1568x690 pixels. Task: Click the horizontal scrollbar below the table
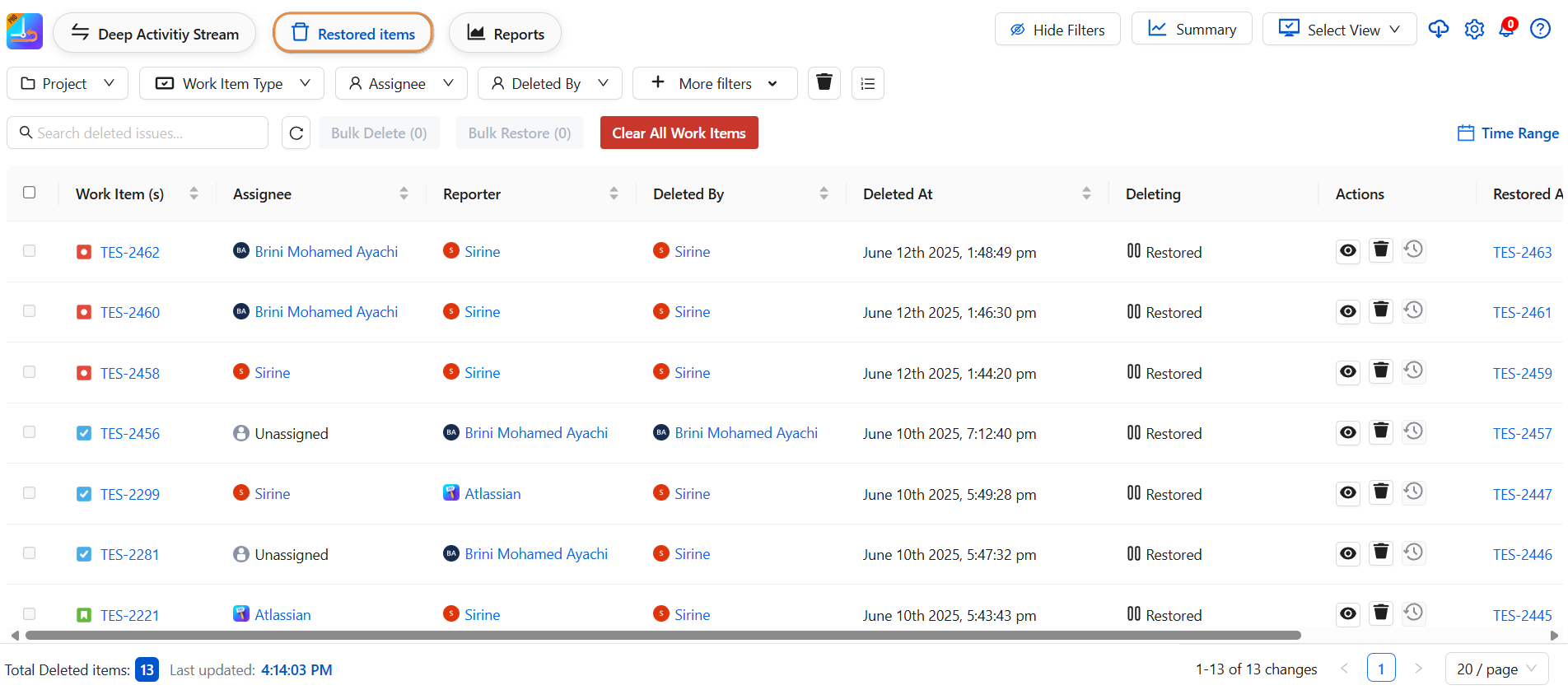coord(663,636)
